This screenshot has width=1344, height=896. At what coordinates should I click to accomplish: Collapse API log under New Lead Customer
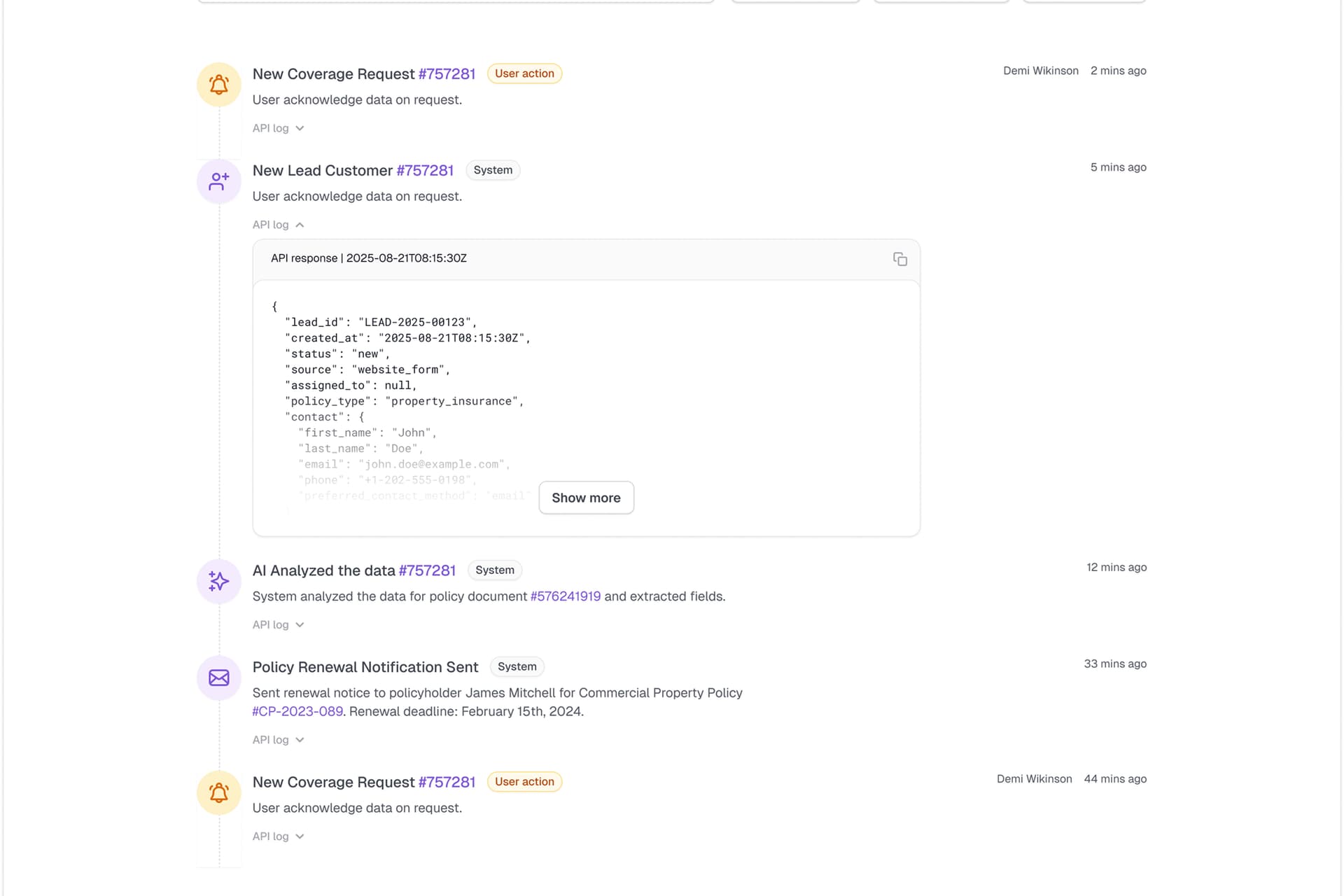coord(278,225)
